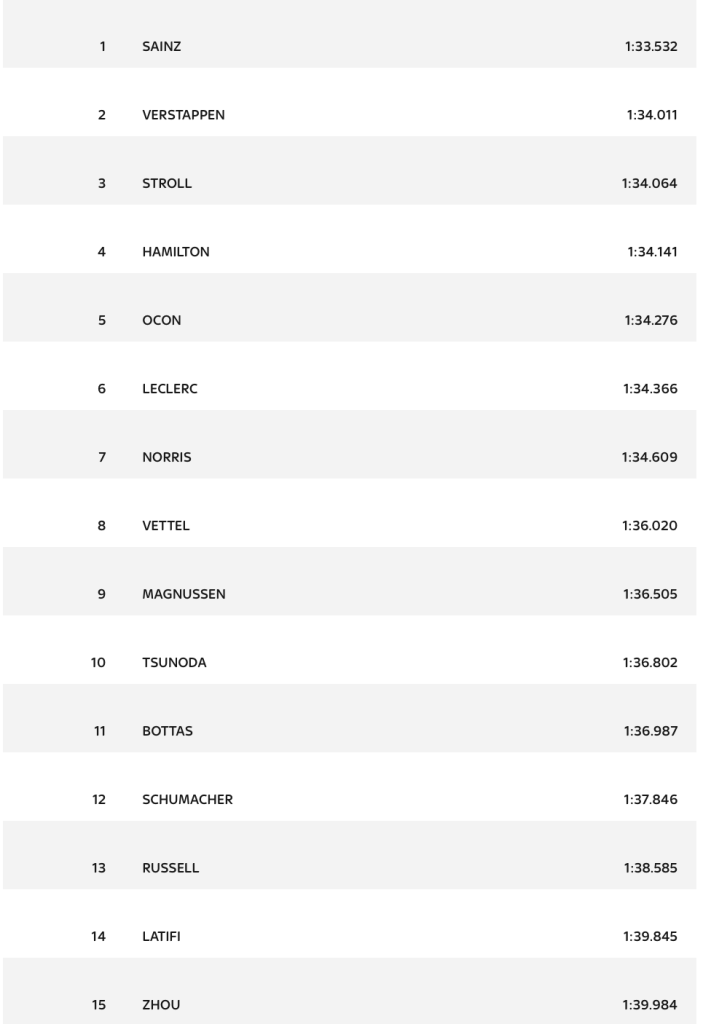
Task: Select position number 10 in the table
Action: point(98,663)
